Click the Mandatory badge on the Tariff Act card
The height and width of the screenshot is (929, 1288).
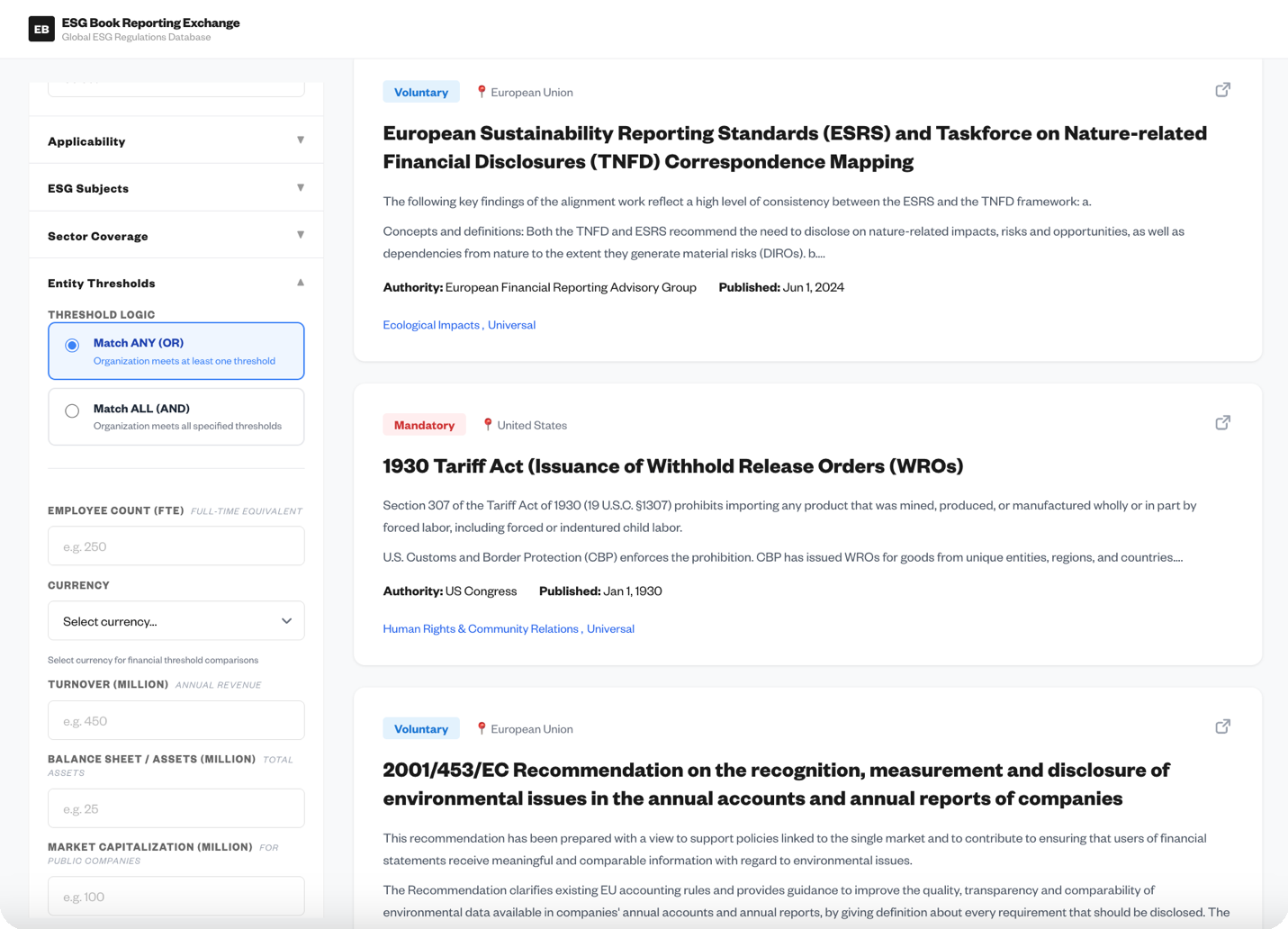click(424, 424)
